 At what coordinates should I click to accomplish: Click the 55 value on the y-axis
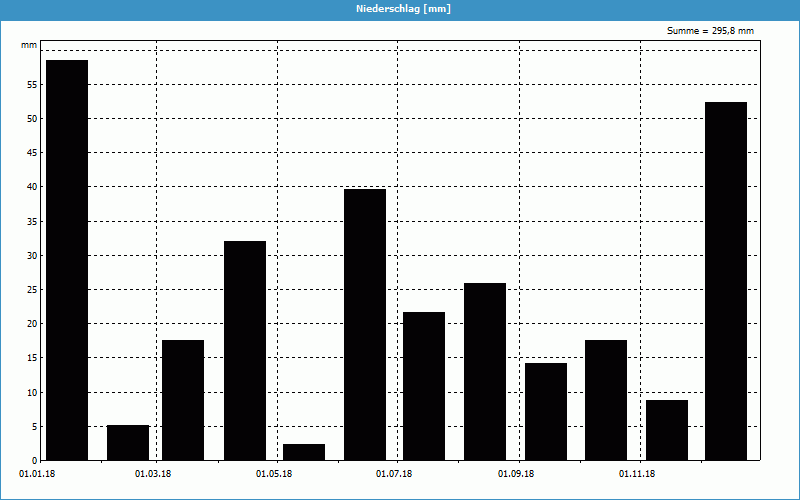32,85
